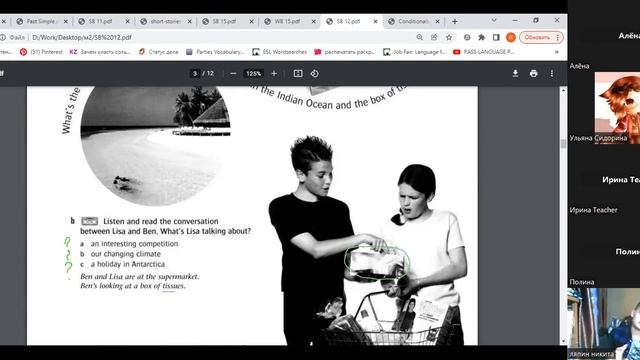The height and width of the screenshot is (360, 640).
Task: Open the orange Chrome profile avatar
Action: tap(511, 37)
